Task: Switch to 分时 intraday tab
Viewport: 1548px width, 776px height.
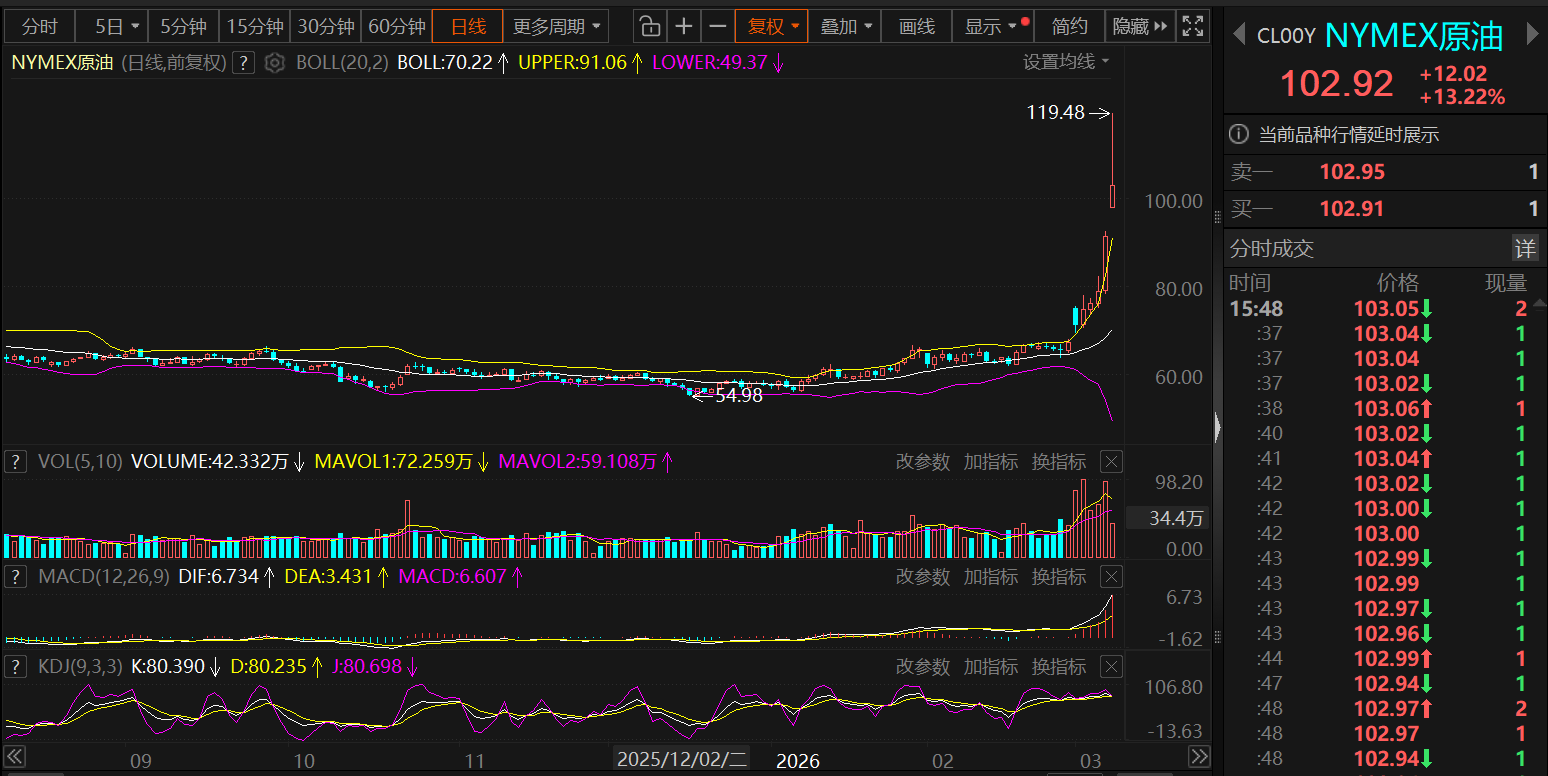Action: coord(40,26)
